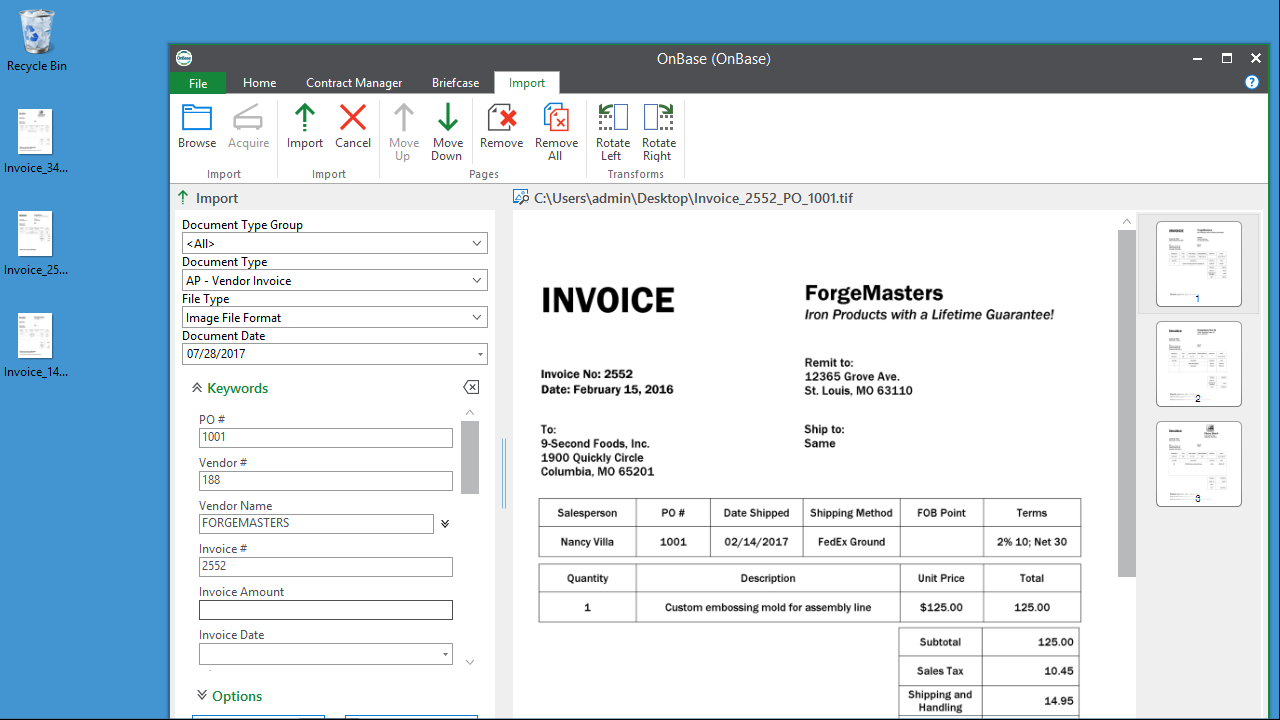Click the Invoice Amount input field

coord(325,610)
